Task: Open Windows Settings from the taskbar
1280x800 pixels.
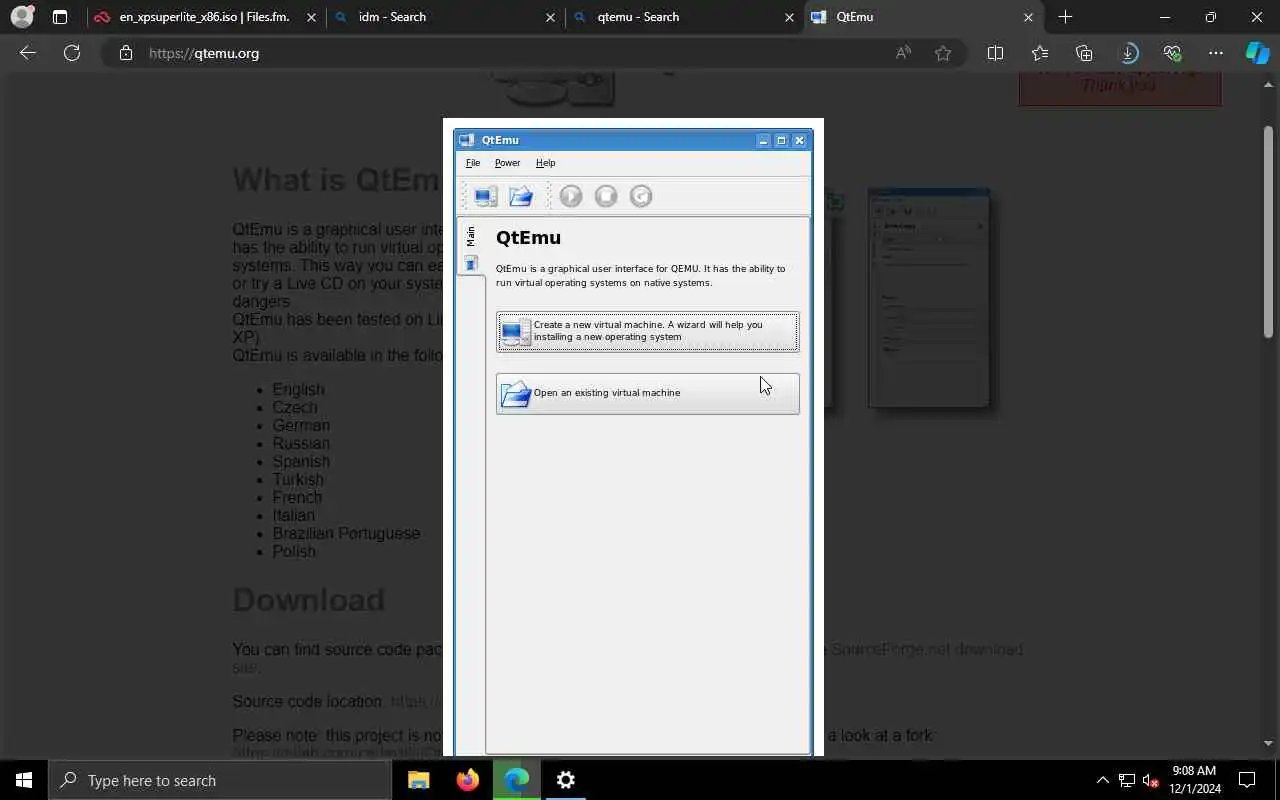Action: click(566, 780)
